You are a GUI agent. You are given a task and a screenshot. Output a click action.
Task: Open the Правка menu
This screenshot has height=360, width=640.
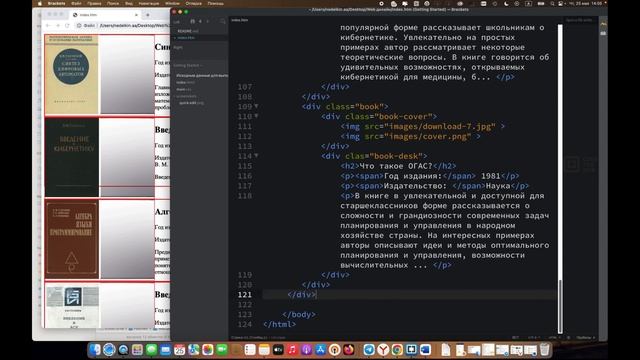pyautogui.click(x=94, y=3)
